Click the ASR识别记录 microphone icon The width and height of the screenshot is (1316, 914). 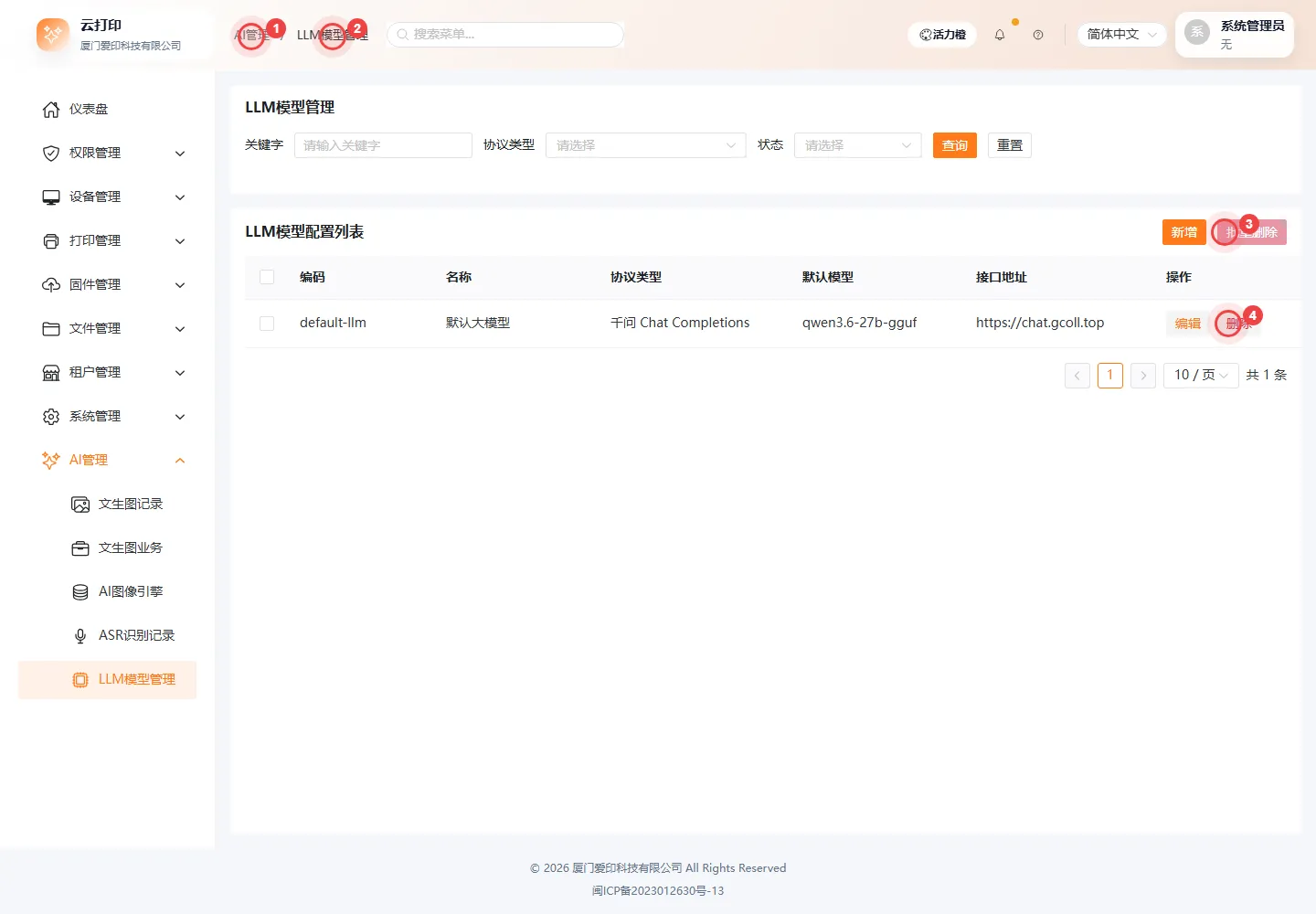coord(80,636)
